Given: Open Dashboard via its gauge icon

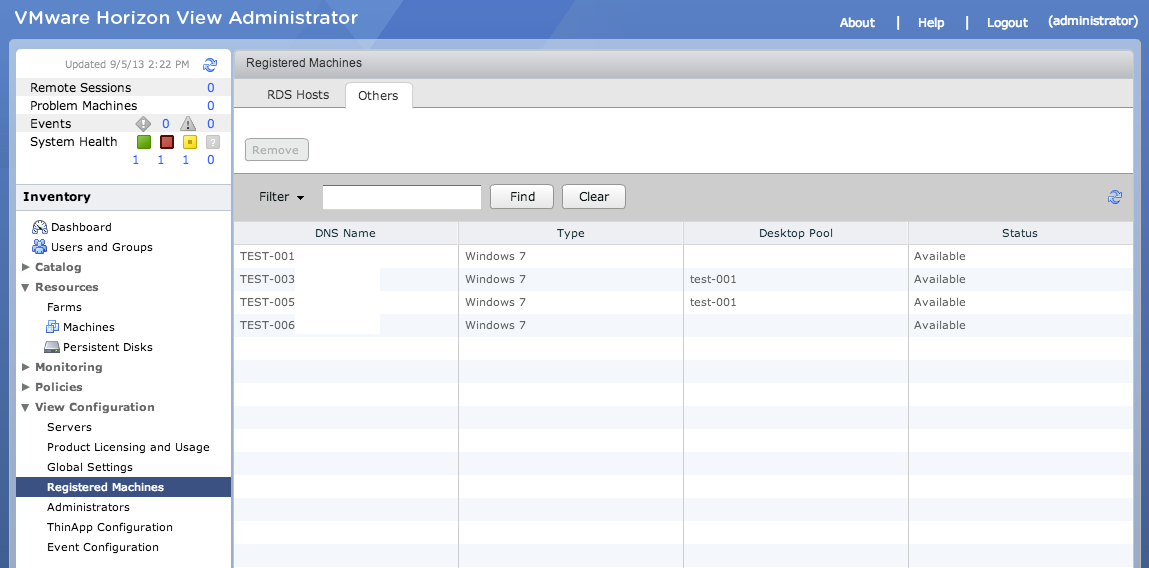Looking at the screenshot, I should [x=40, y=227].
